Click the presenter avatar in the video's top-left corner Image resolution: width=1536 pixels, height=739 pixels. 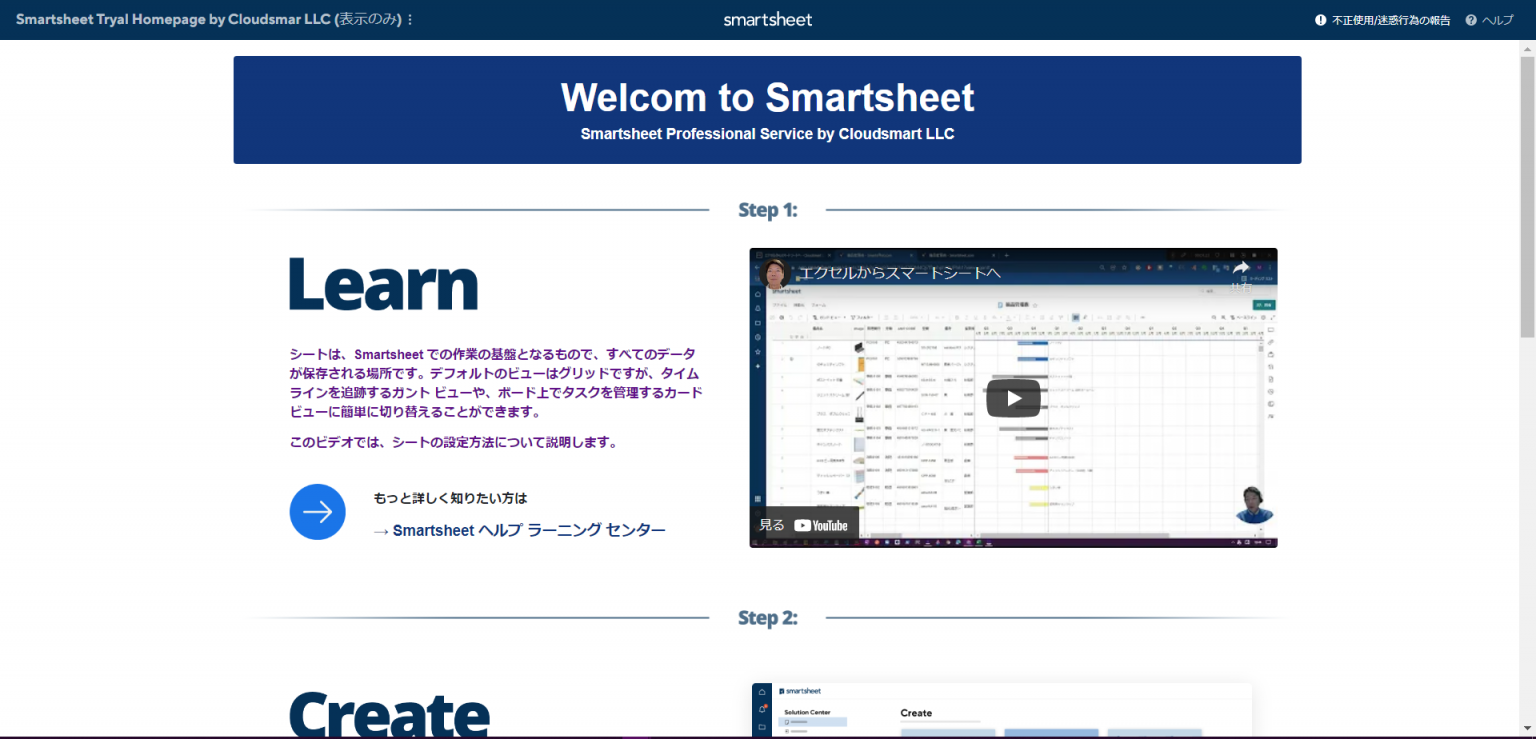click(776, 275)
